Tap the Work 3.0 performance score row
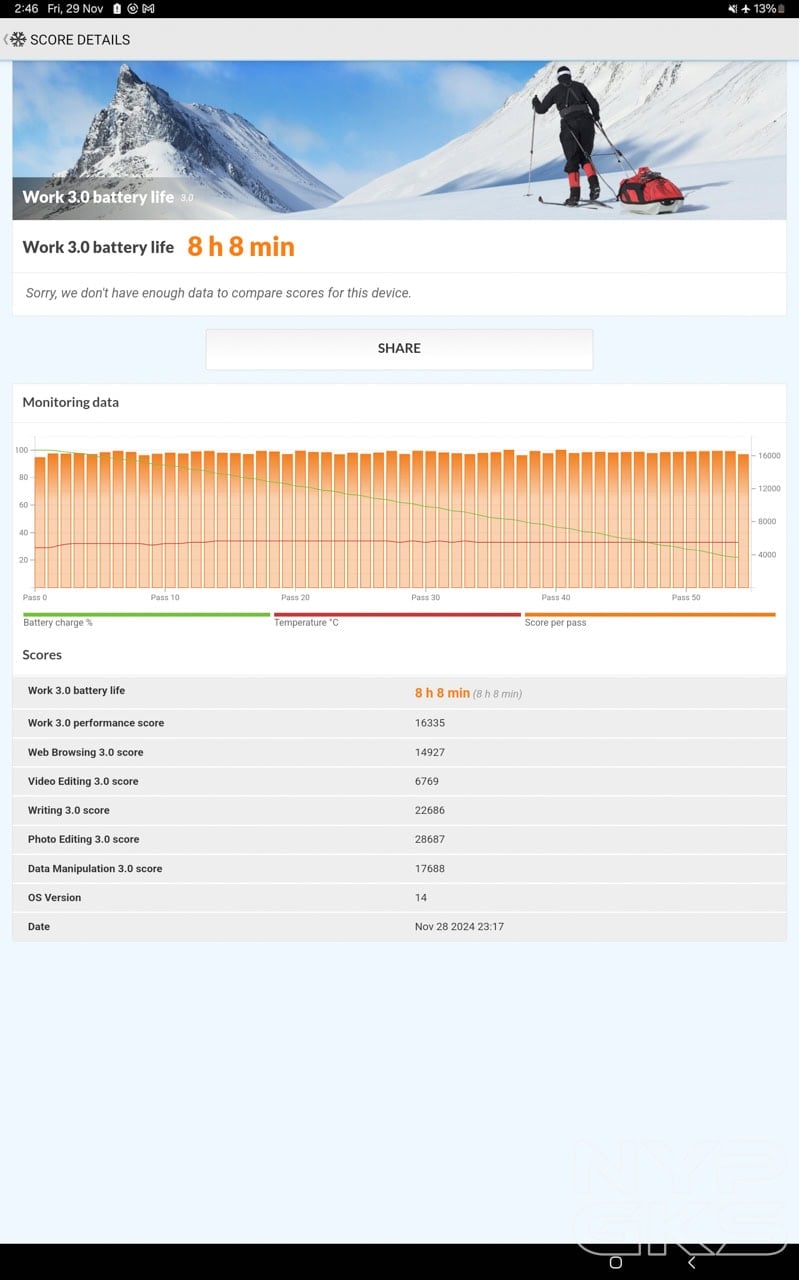 pyautogui.click(x=399, y=723)
